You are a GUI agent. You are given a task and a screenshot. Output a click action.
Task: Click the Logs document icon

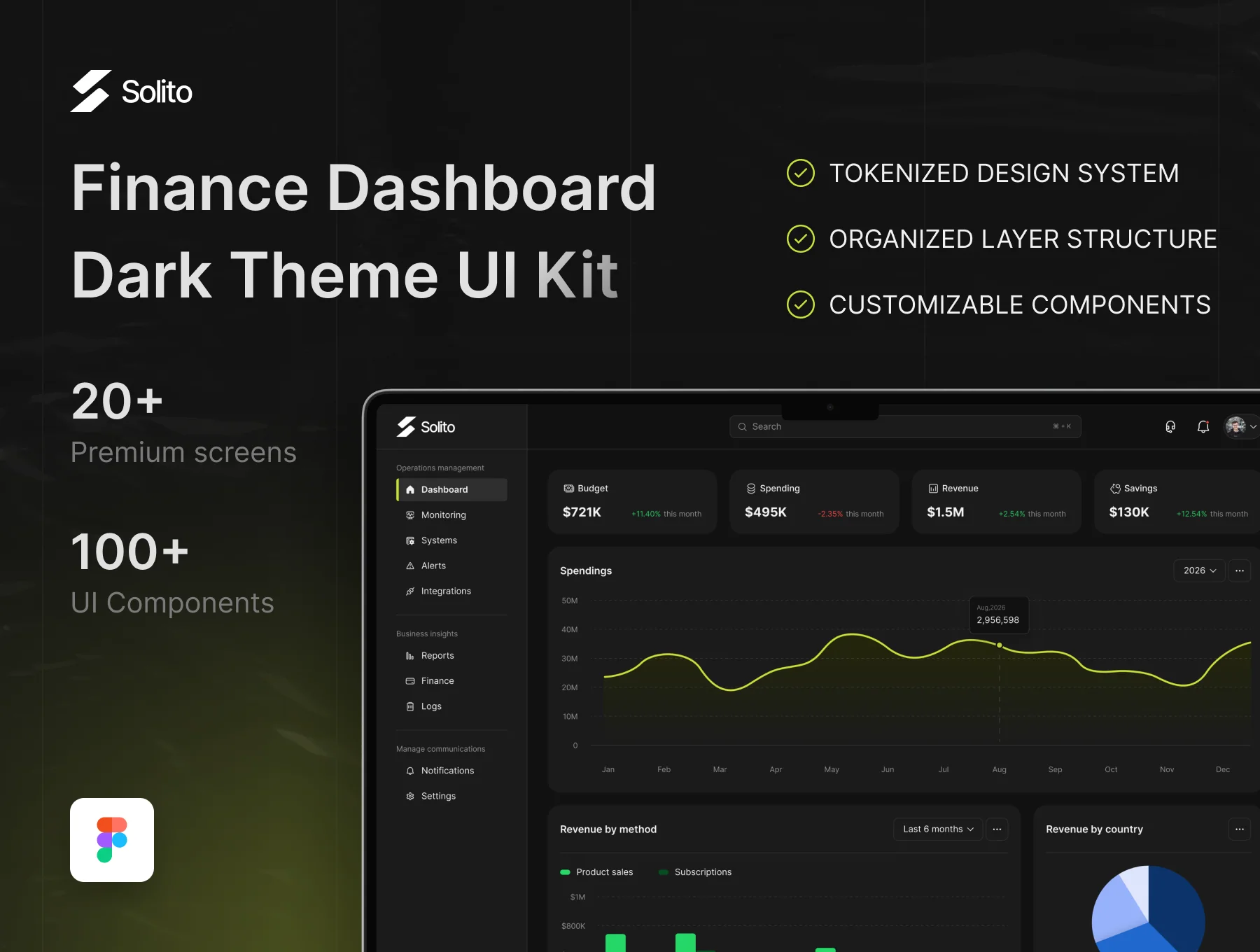tap(410, 706)
